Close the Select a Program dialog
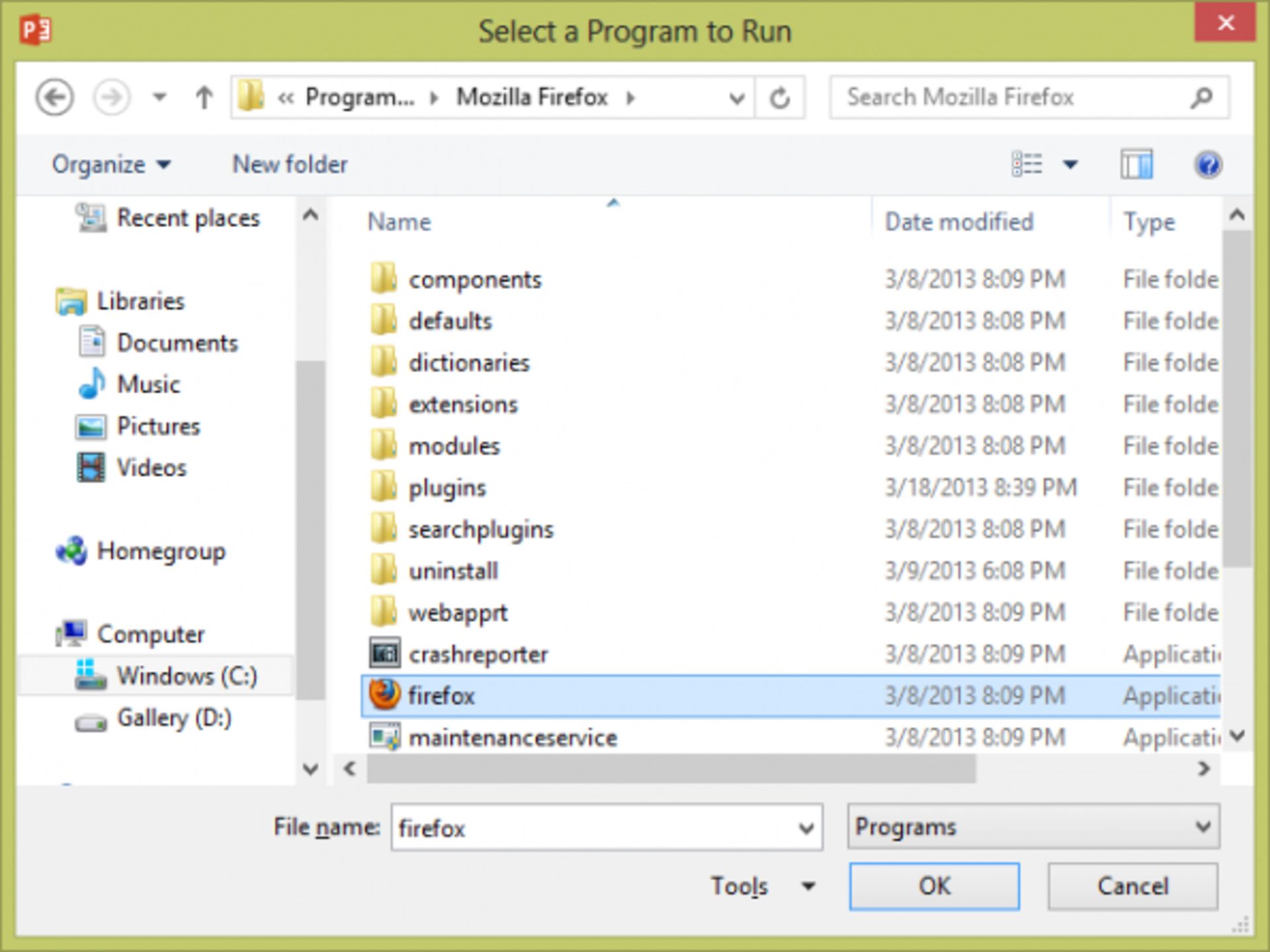The width and height of the screenshot is (1270, 952). (x=1225, y=23)
